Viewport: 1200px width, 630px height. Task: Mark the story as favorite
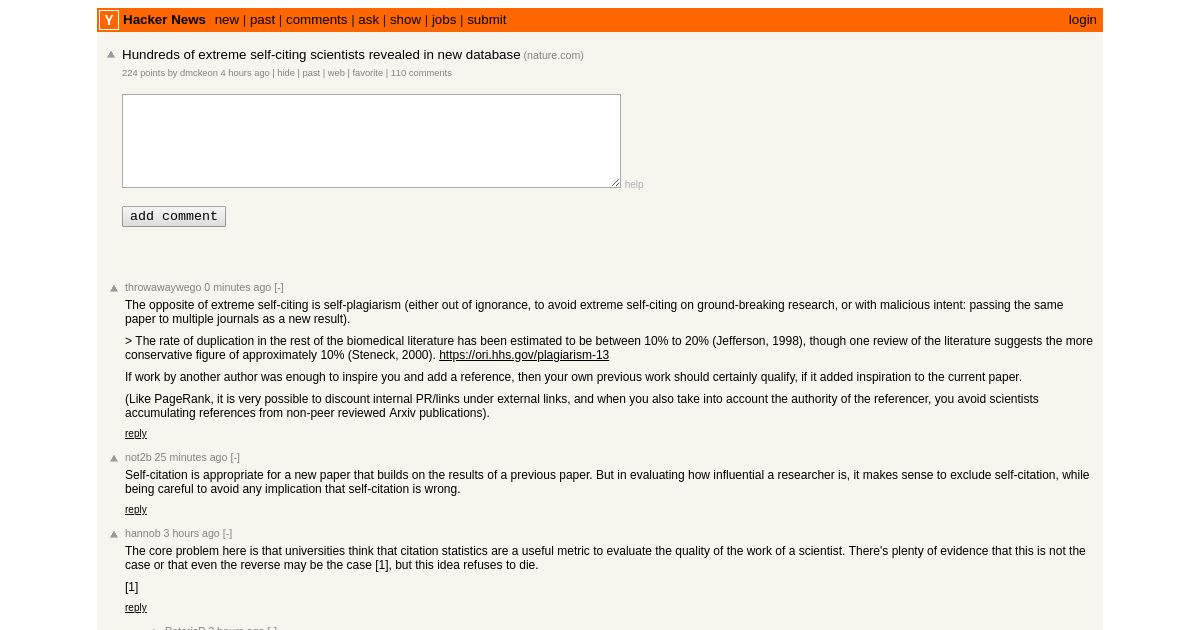tap(367, 73)
